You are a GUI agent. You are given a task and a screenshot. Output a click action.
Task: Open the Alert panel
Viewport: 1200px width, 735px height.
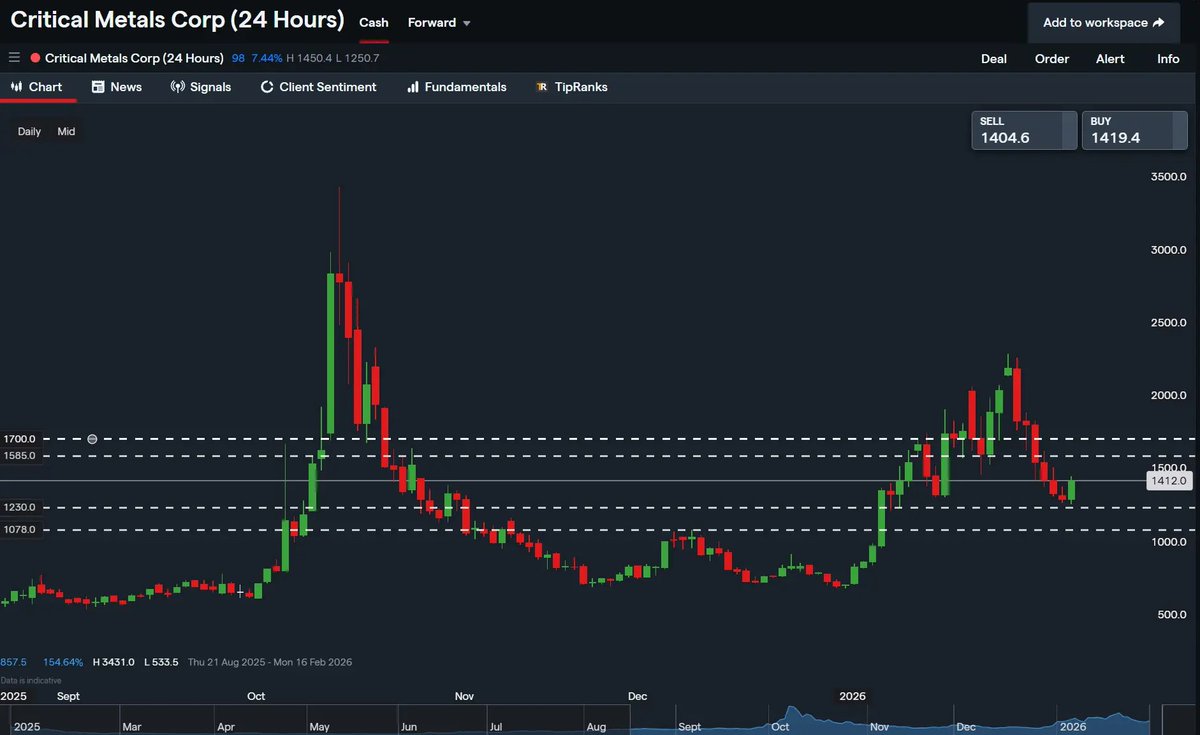click(1110, 58)
